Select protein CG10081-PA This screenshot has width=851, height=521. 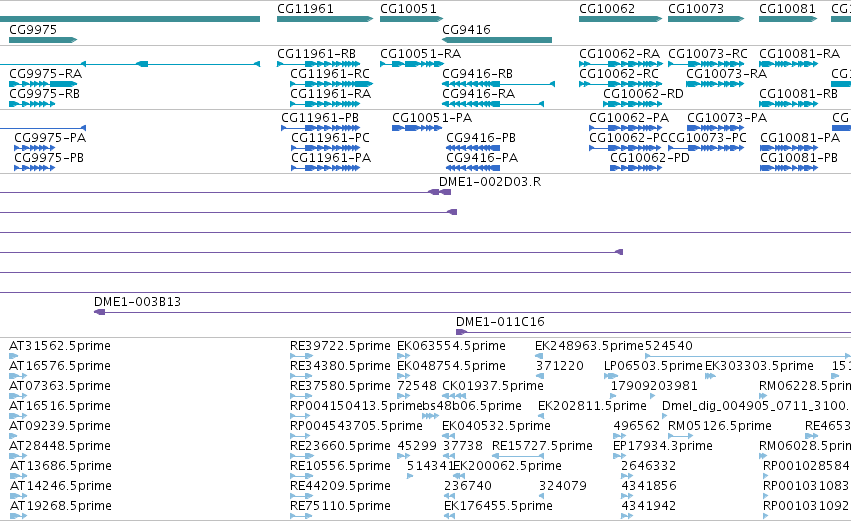[789, 148]
